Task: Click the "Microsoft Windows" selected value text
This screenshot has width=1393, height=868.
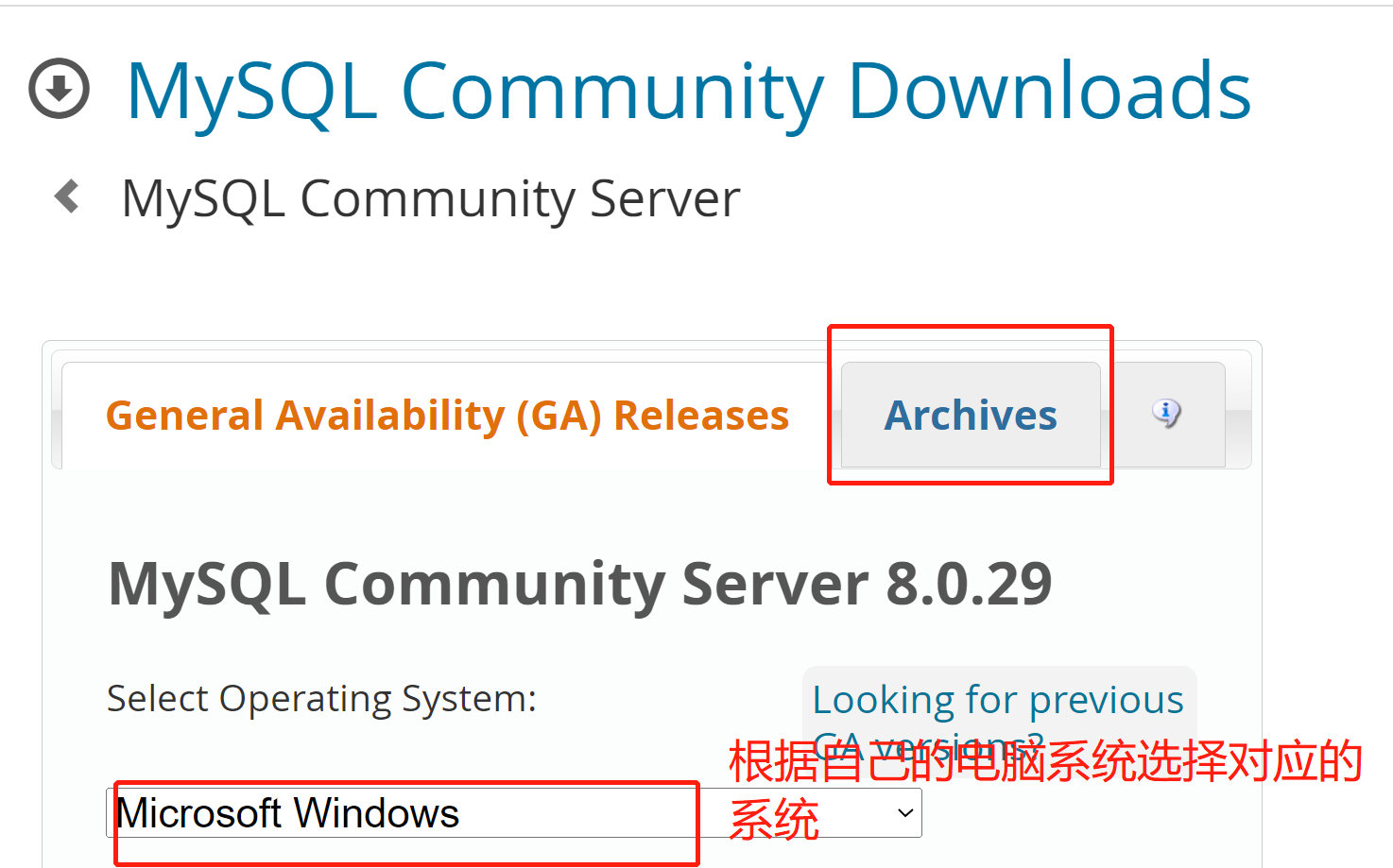Action: pyautogui.click(x=287, y=813)
